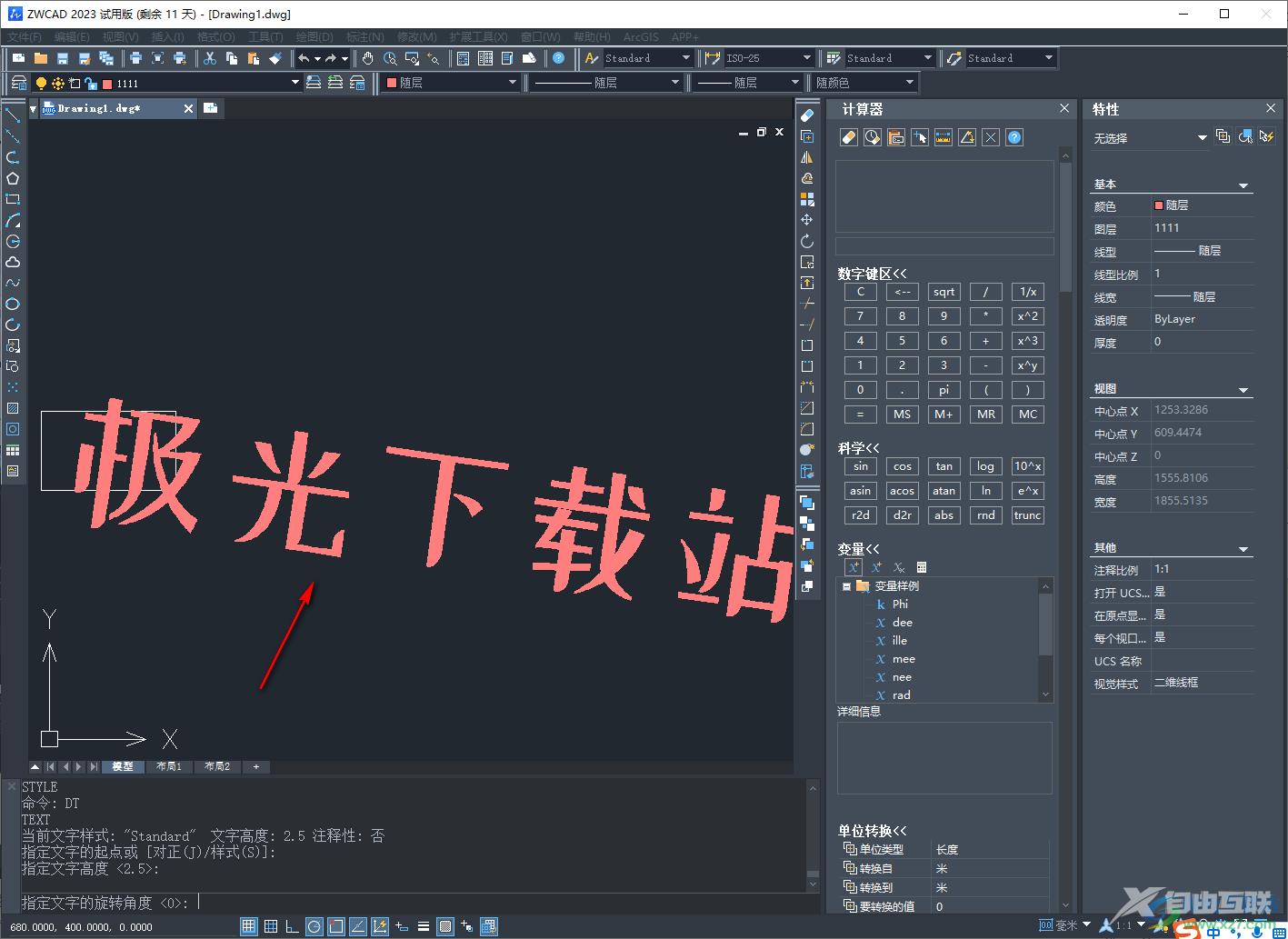Select the Mirror tool
The width and height of the screenshot is (1288, 939).
coord(806,157)
